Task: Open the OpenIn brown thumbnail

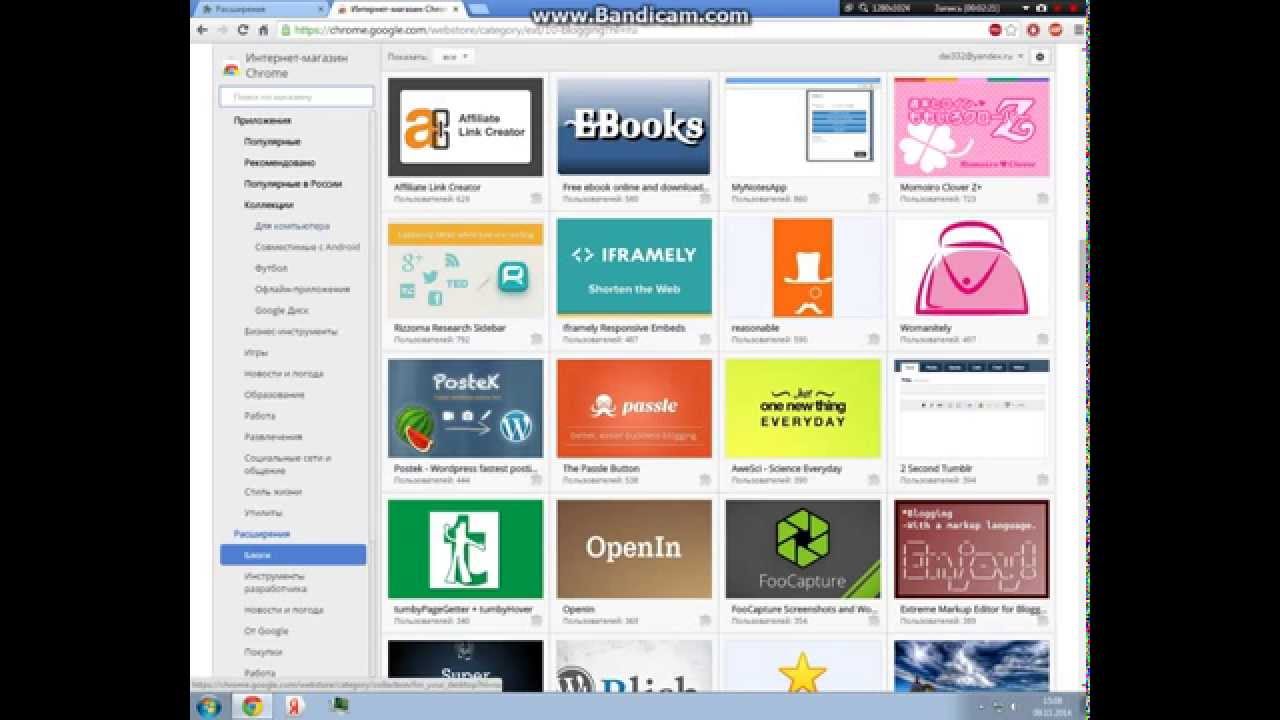Action: pos(634,549)
